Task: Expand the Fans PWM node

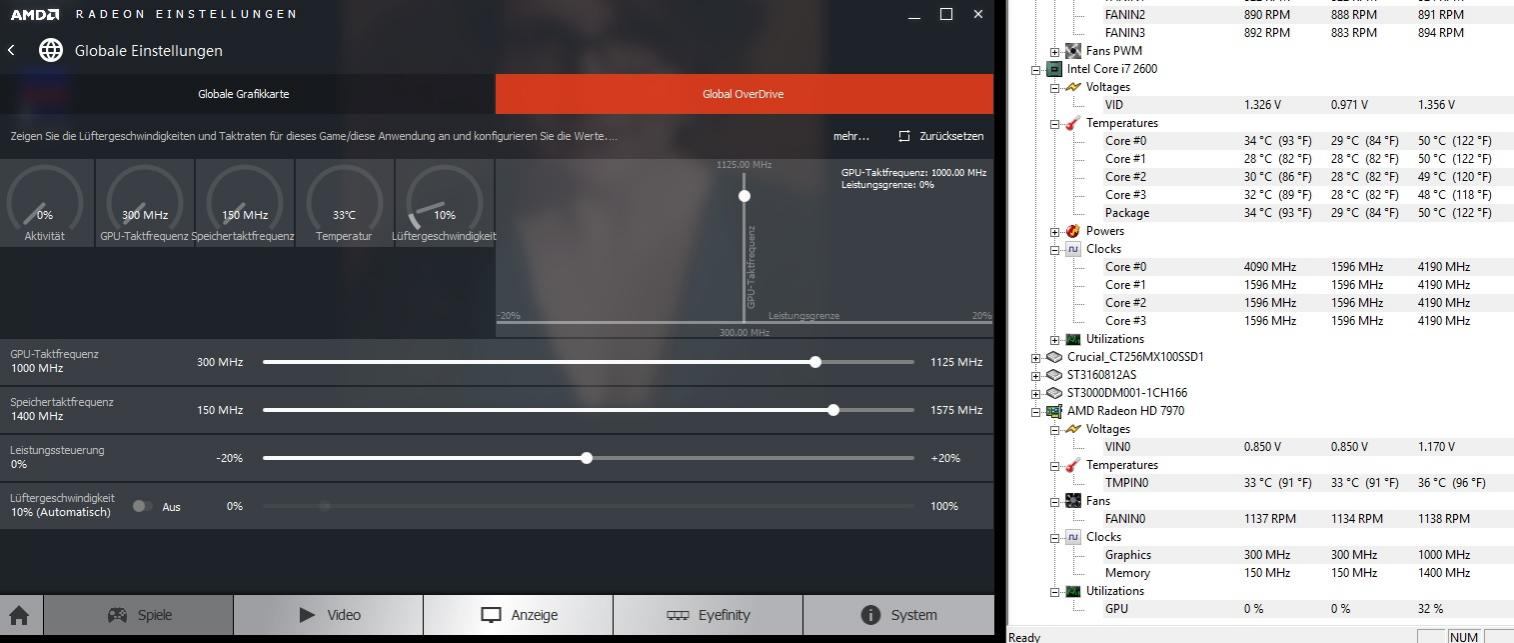Action: tap(1055, 51)
